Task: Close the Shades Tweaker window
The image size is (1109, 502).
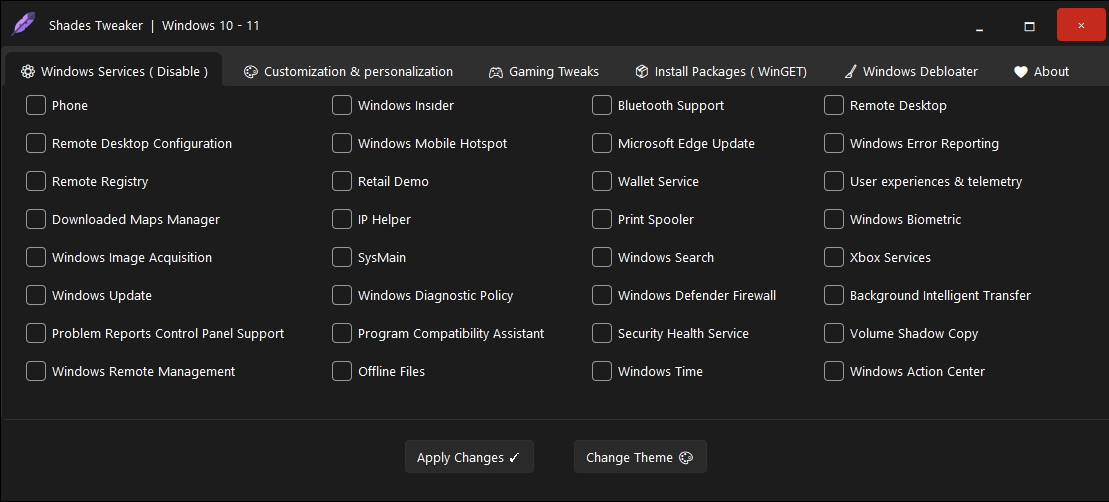Action: click(x=1081, y=25)
